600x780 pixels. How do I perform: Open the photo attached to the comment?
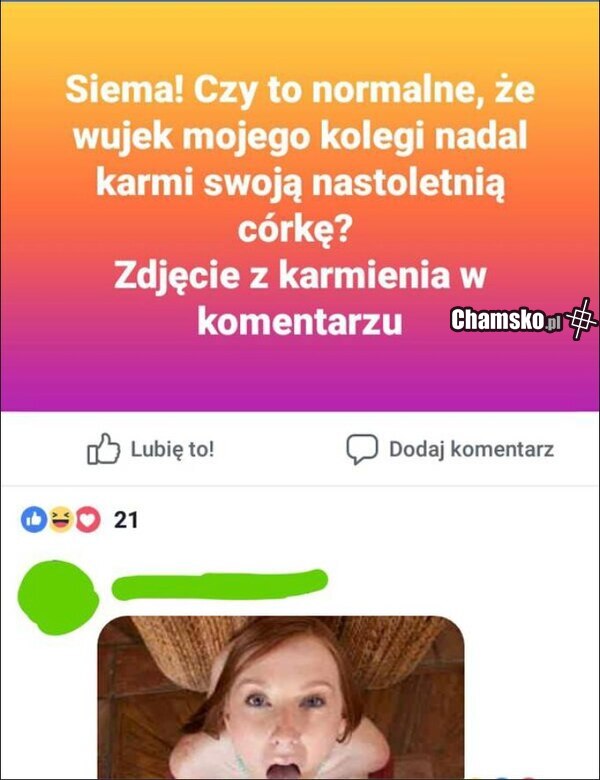pos(281,697)
